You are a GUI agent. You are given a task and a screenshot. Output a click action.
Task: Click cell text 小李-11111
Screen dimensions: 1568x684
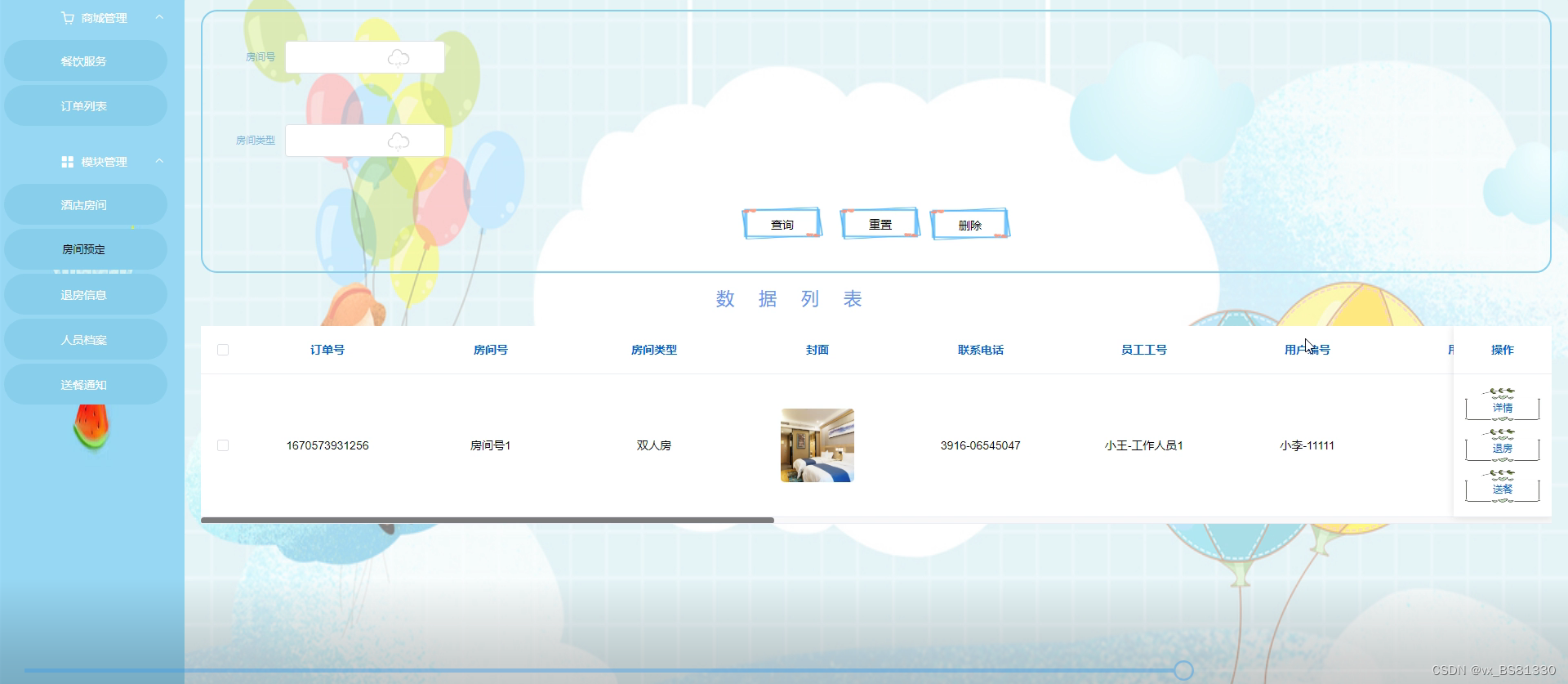[1307, 445]
